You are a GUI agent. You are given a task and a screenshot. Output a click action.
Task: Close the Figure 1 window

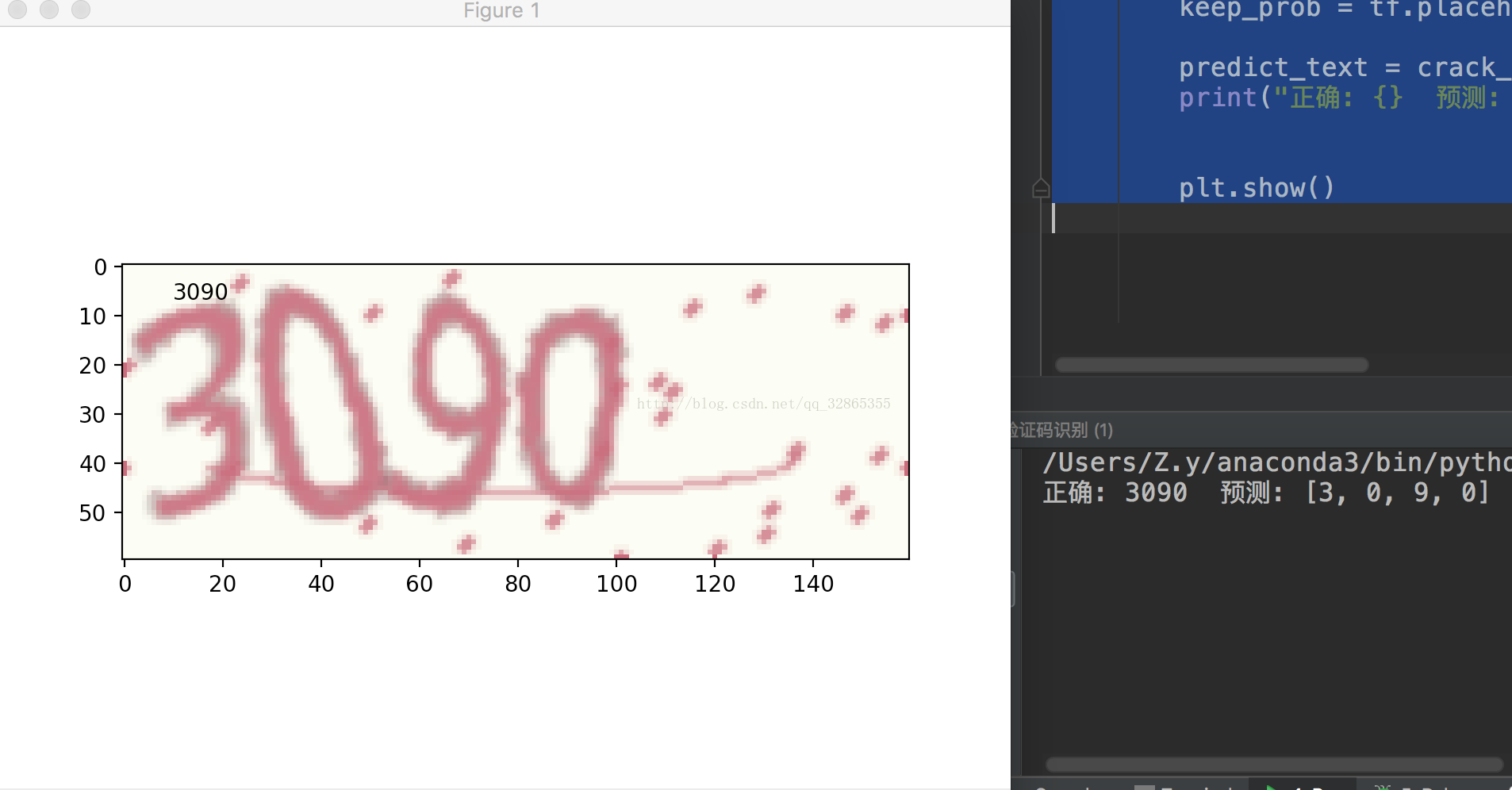point(17,9)
